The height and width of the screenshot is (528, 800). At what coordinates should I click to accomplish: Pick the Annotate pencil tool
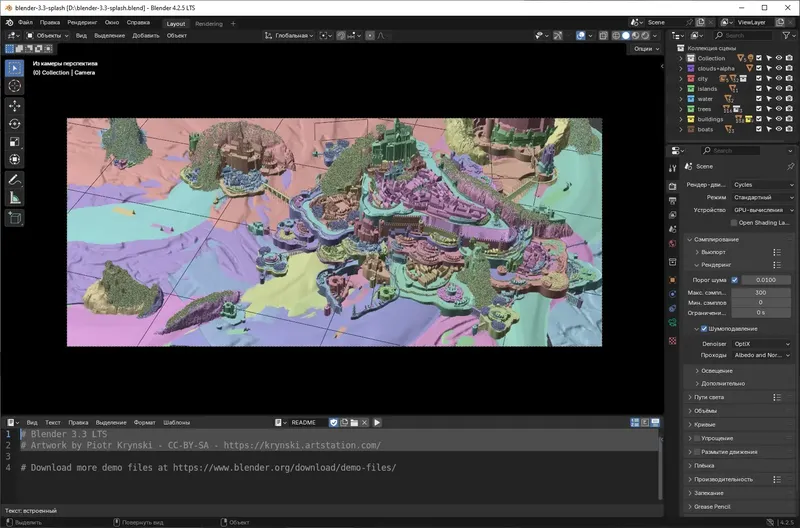14,180
